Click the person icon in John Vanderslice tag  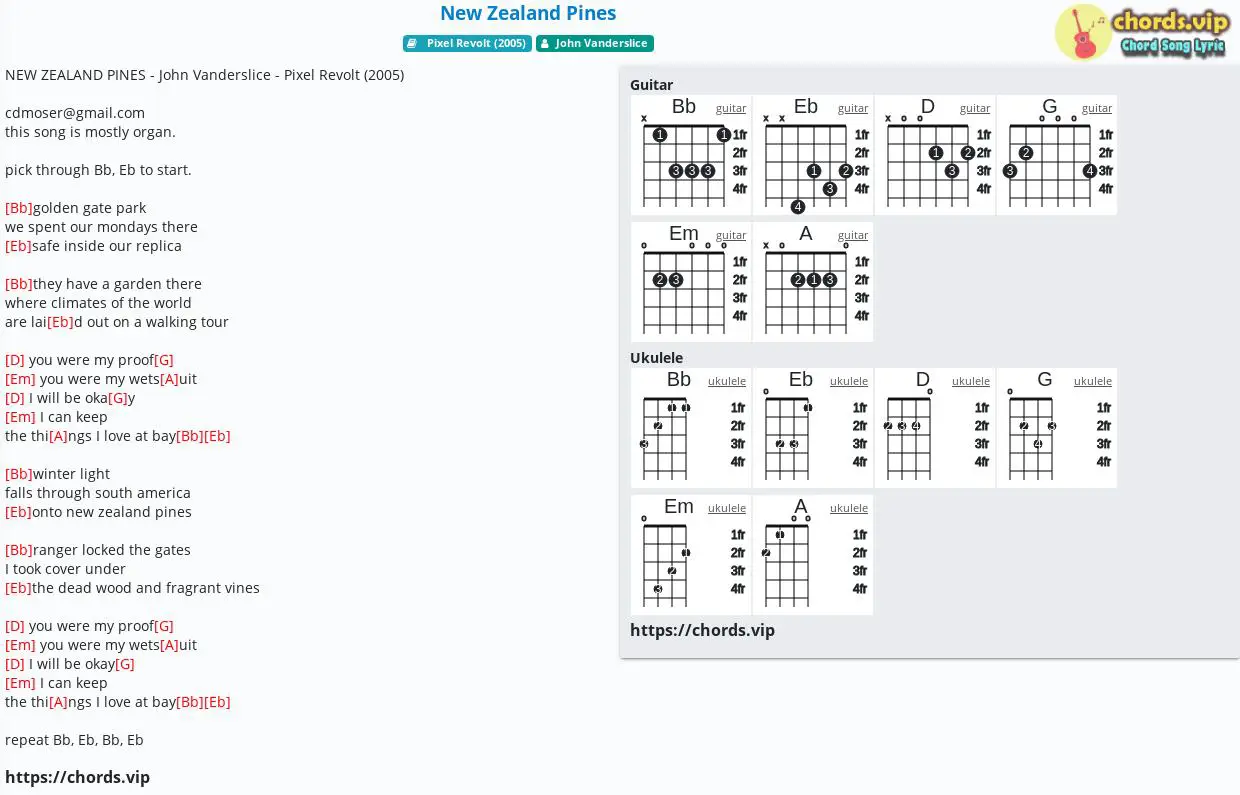click(545, 44)
